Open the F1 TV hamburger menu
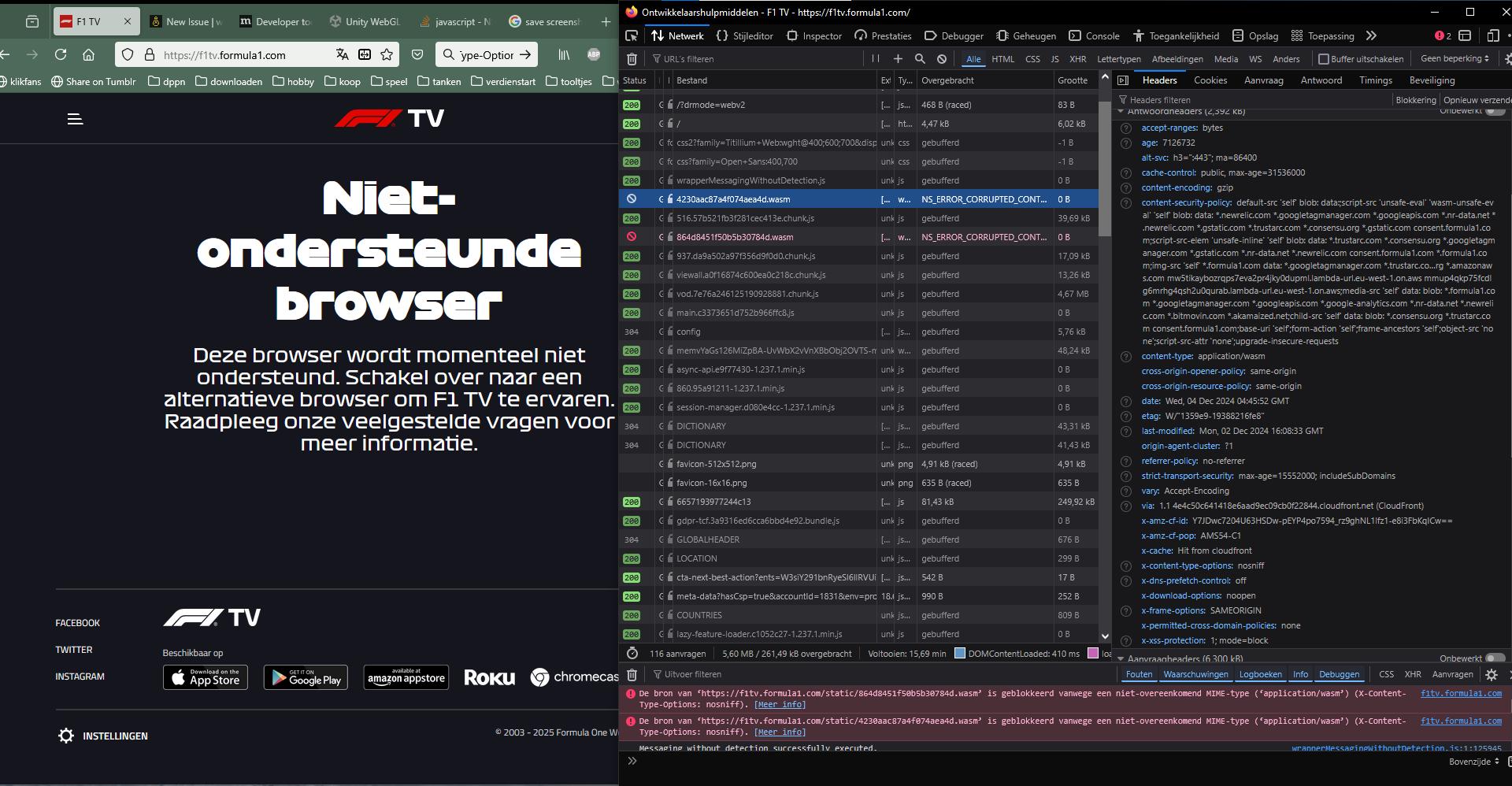 click(75, 119)
